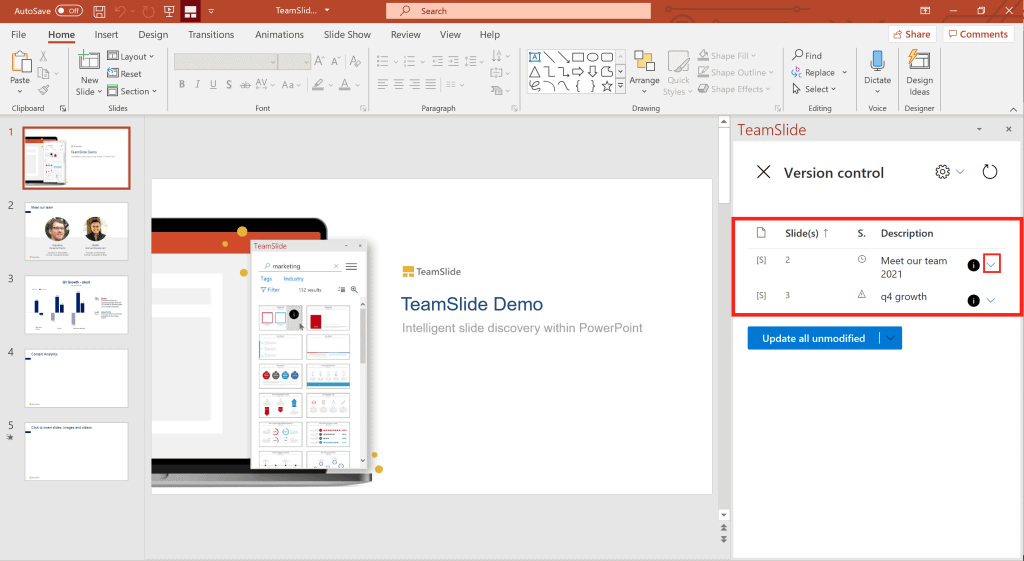This screenshot has height=561, width=1024.
Task: Click the center align paragraph icon
Action: point(398,84)
